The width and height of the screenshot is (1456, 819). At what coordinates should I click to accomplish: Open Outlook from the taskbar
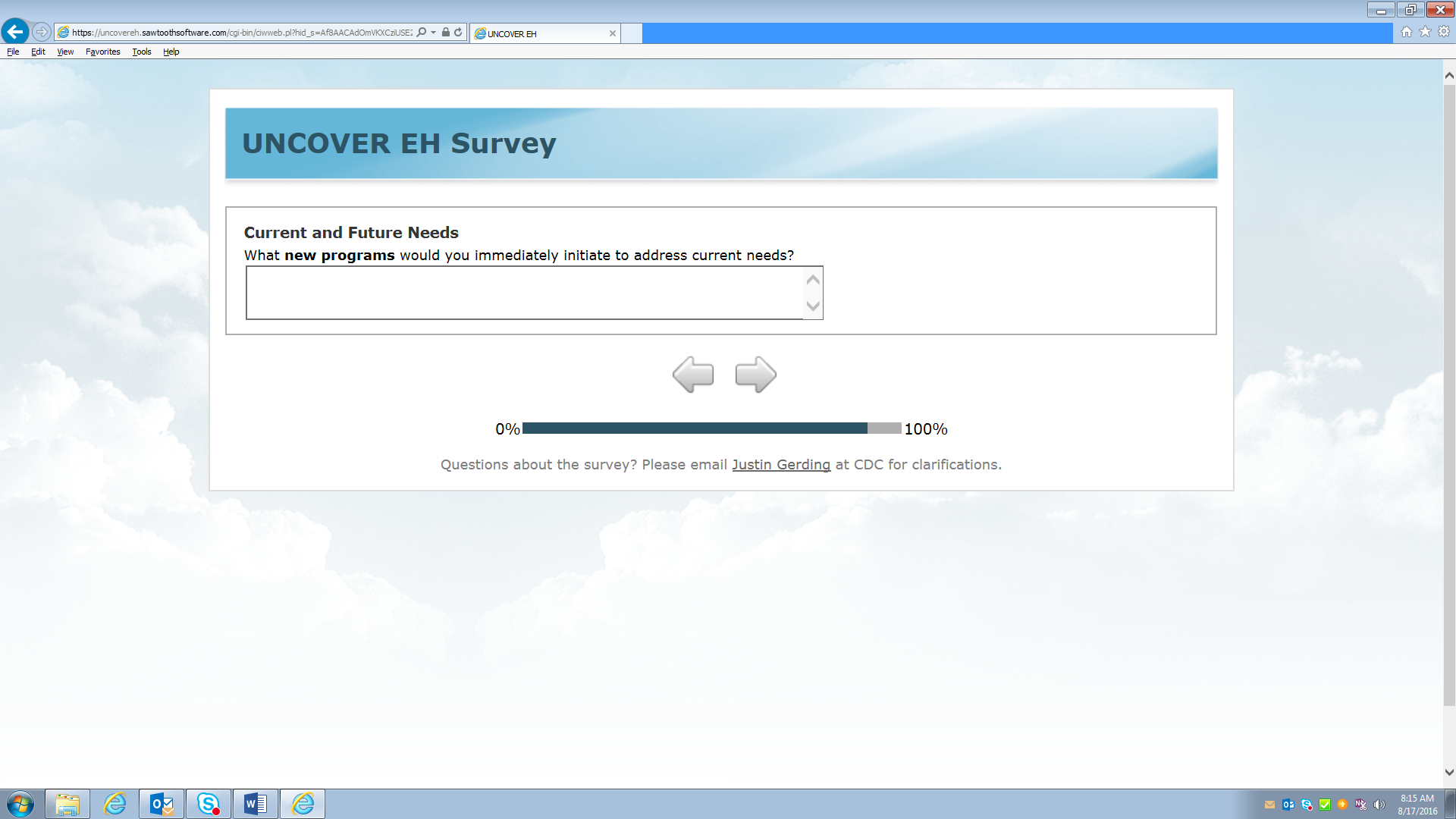click(162, 804)
